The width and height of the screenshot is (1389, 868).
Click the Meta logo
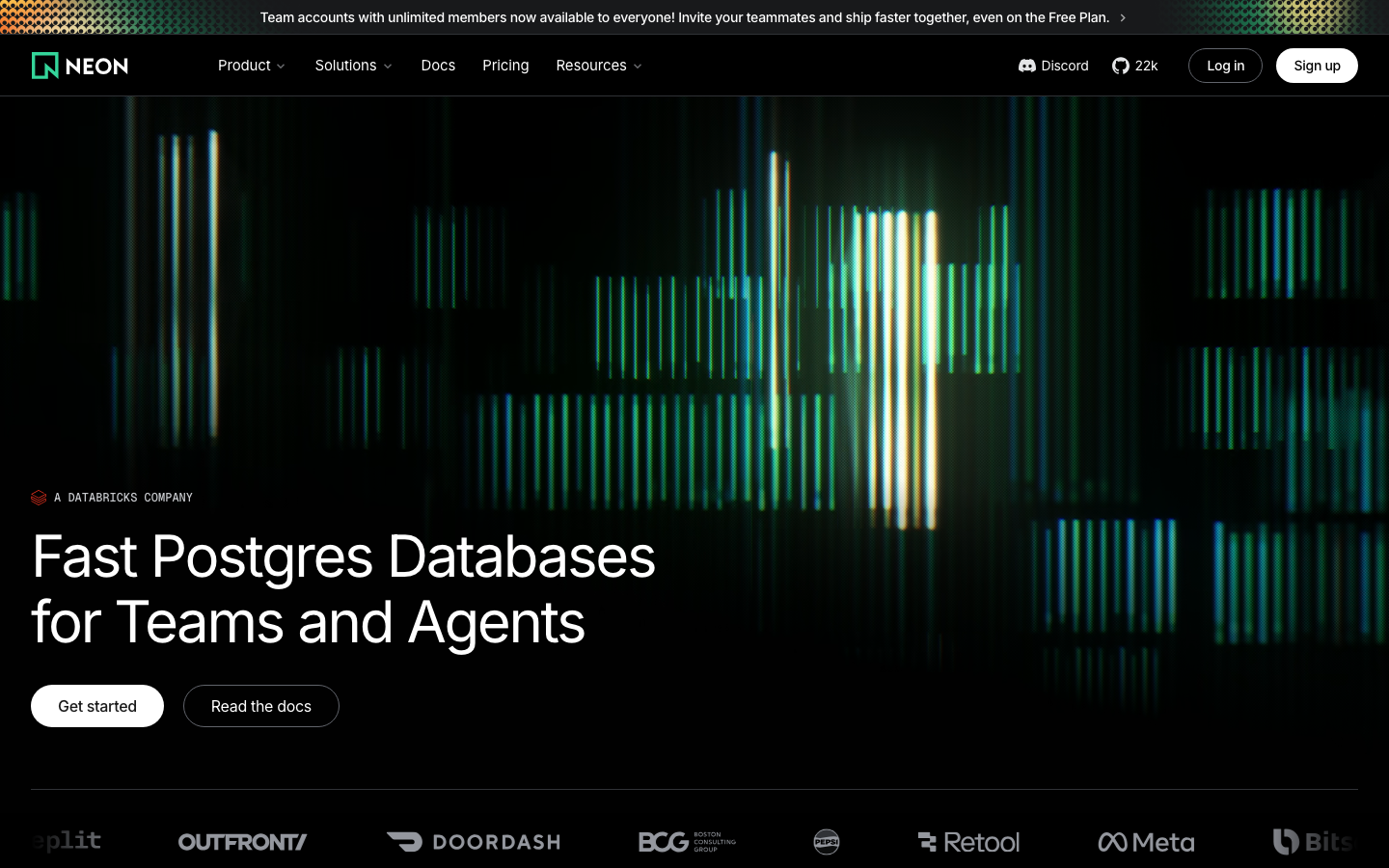coord(1146,842)
